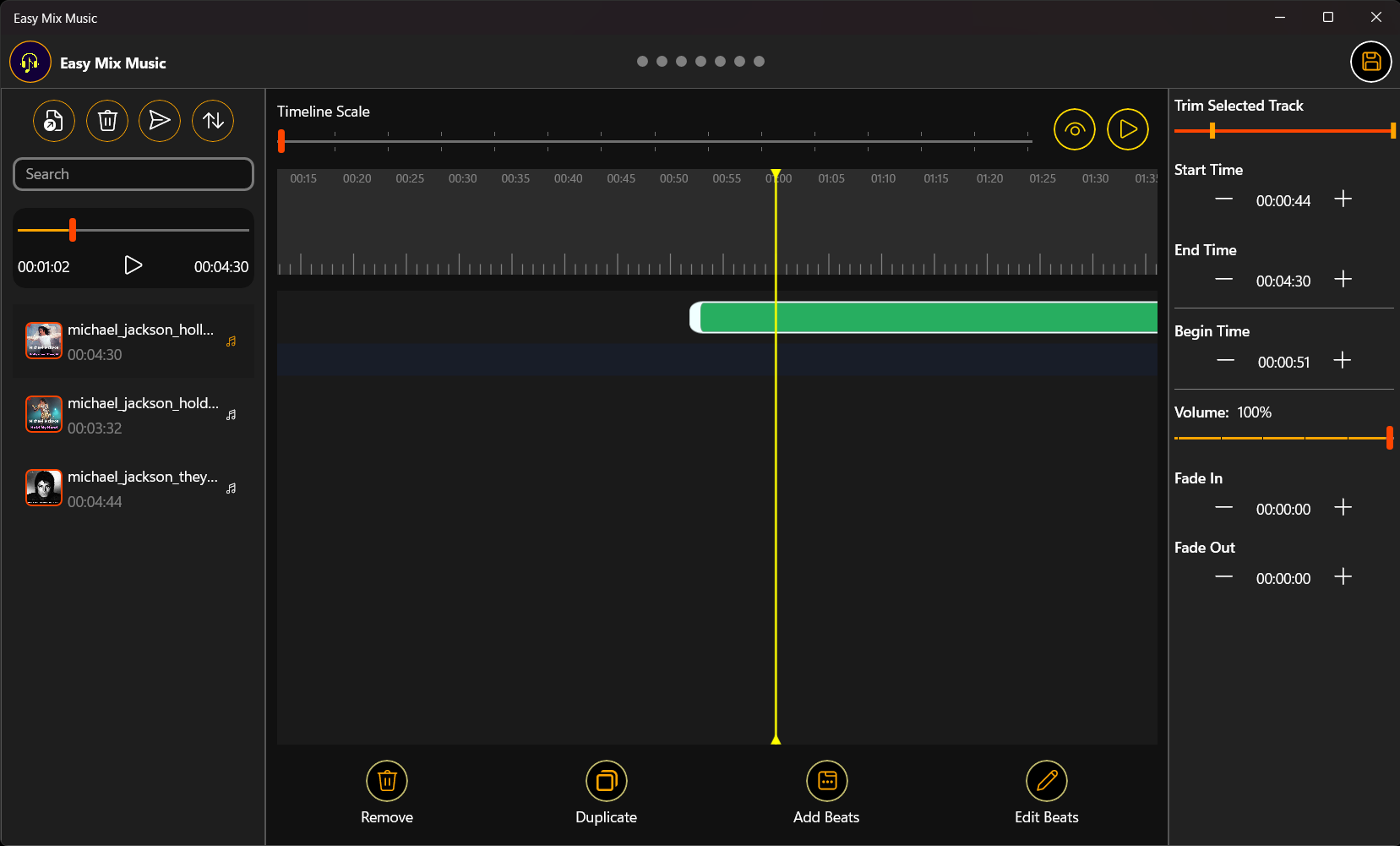Click the sort arrows icon
The height and width of the screenshot is (846, 1400).
pyautogui.click(x=212, y=121)
